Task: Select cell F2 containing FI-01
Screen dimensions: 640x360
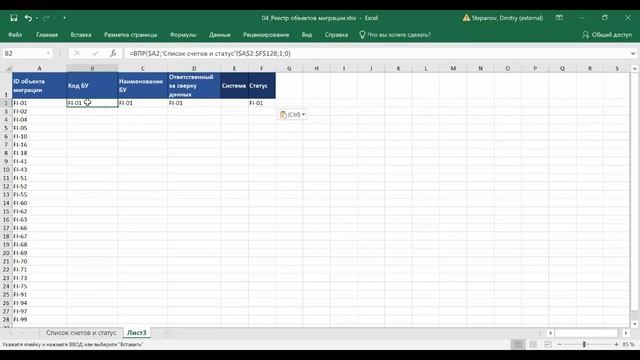Action: tap(262, 103)
